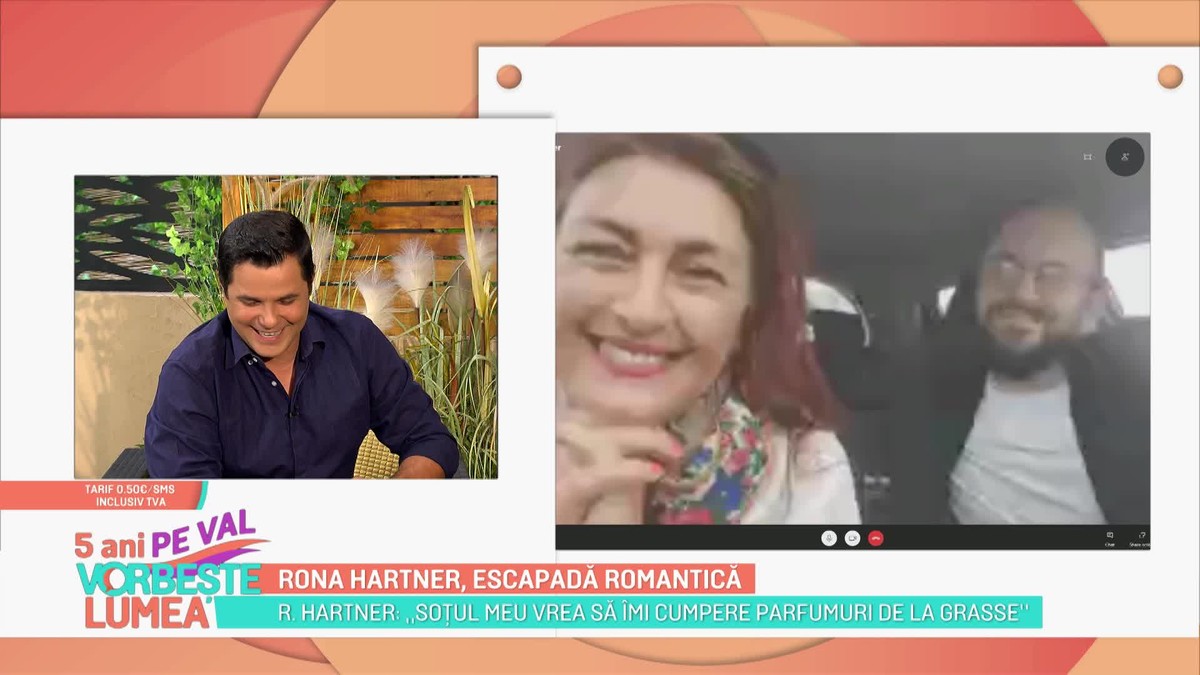Mute the microphone in the video call
This screenshot has width=1200, height=675.
coord(829,538)
